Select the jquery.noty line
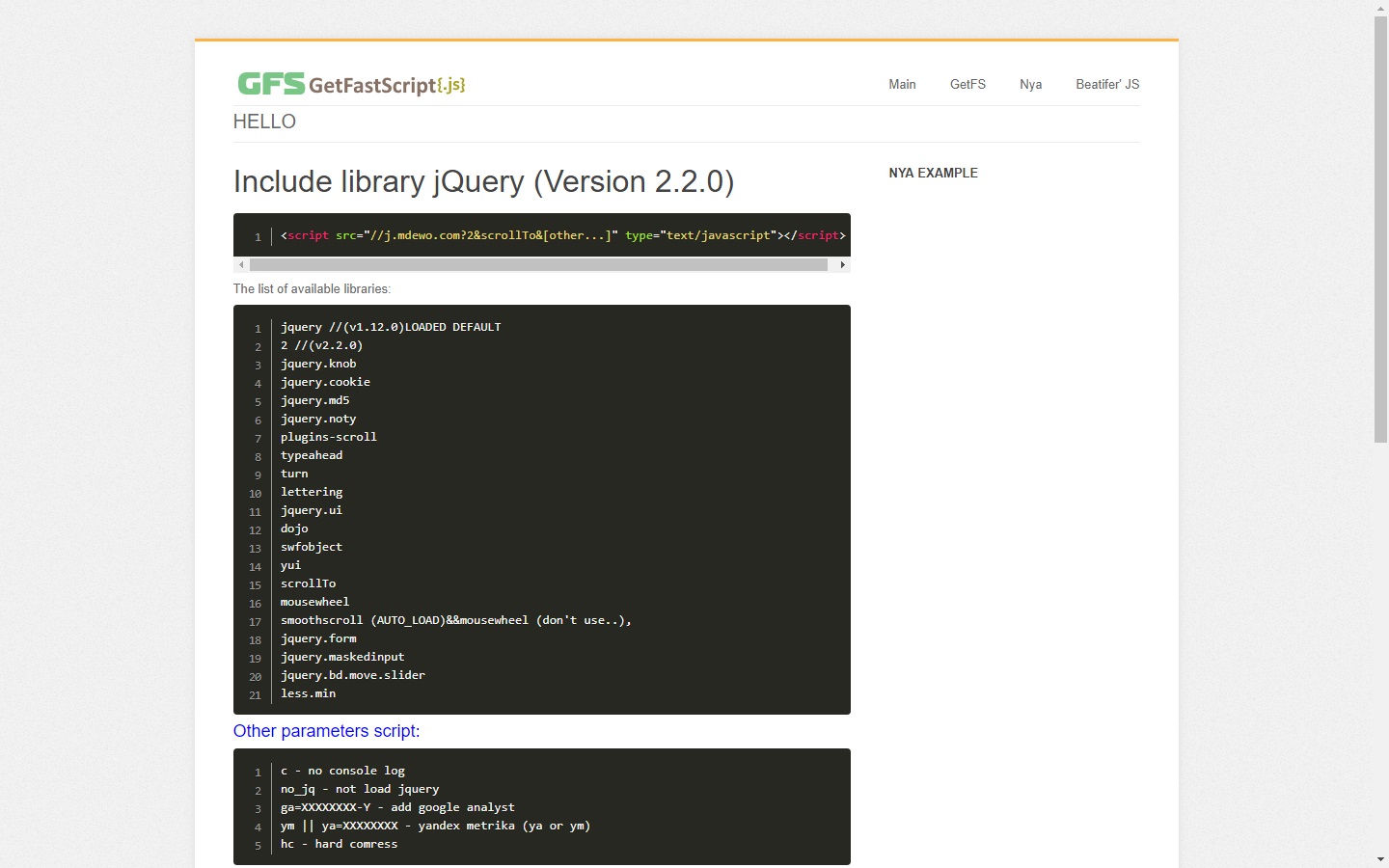 (318, 419)
